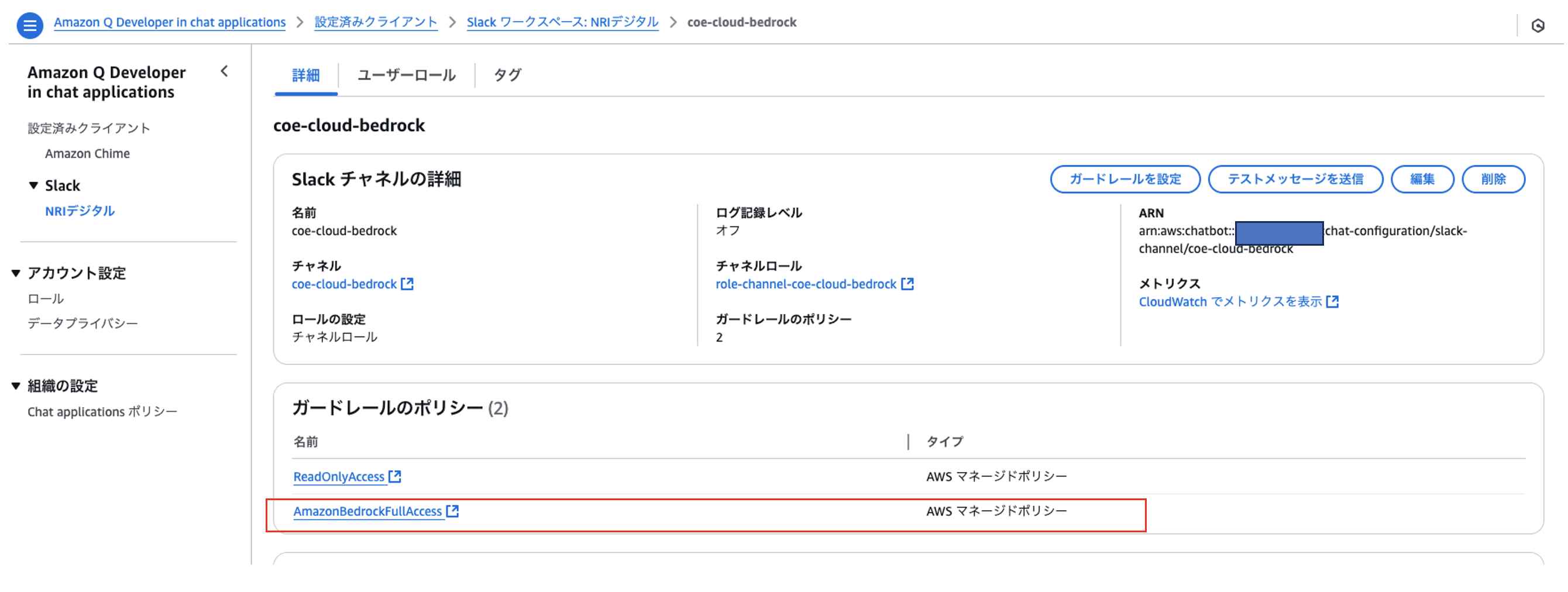This screenshot has width=1568, height=592.
Task: Collapse the sidebar with the left chevron
Action: (224, 72)
